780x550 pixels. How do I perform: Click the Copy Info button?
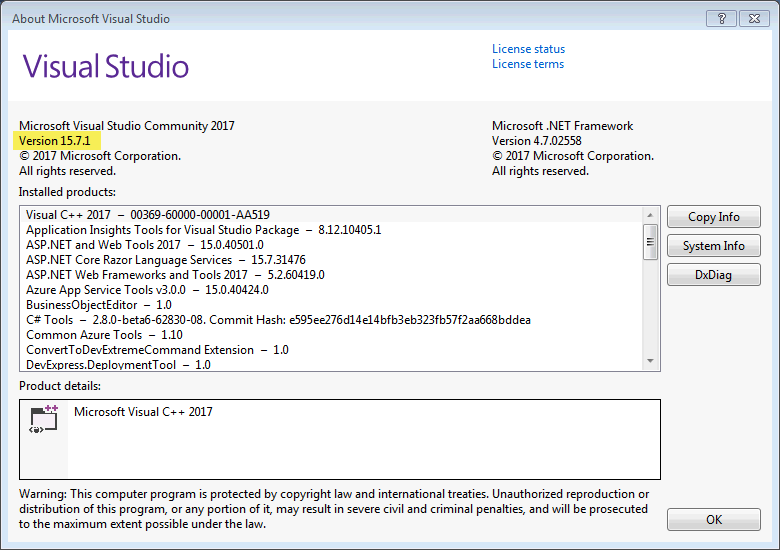pos(713,217)
